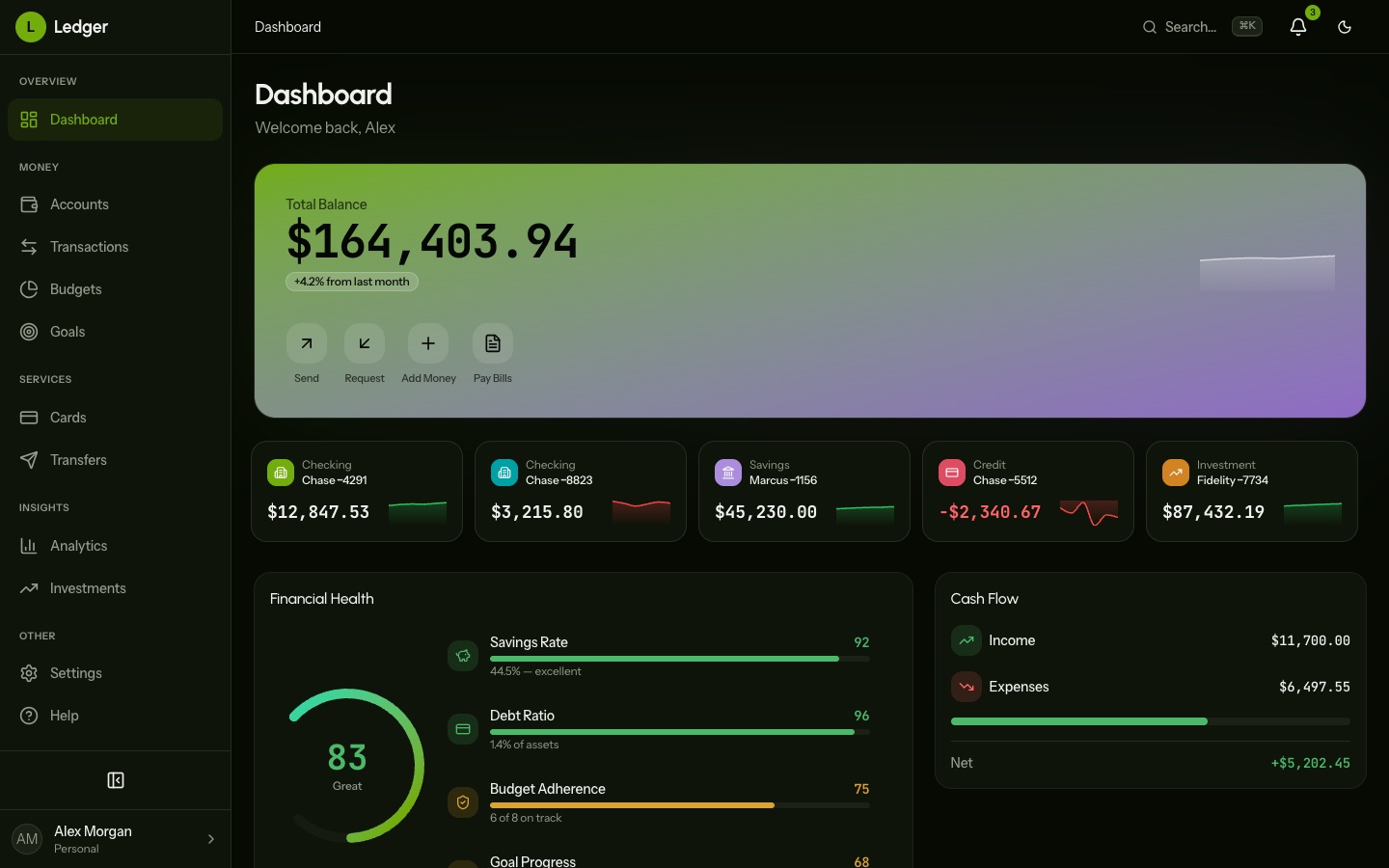
Task: Open the Dashboard sidebar item
Action: (x=116, y=120)
